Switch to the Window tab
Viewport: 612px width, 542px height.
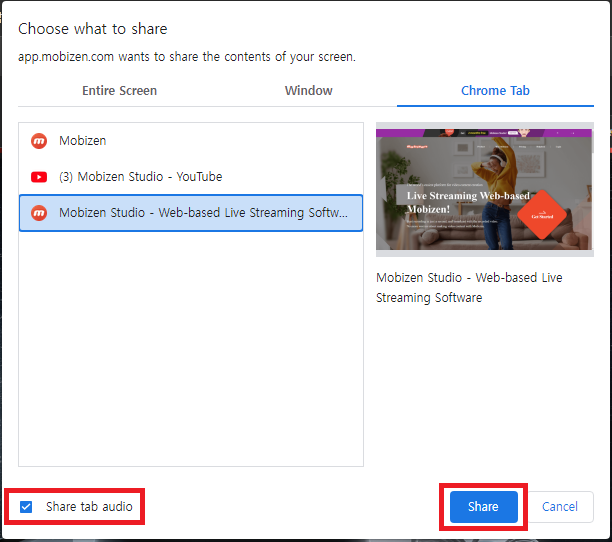click(x=308, y=91)
